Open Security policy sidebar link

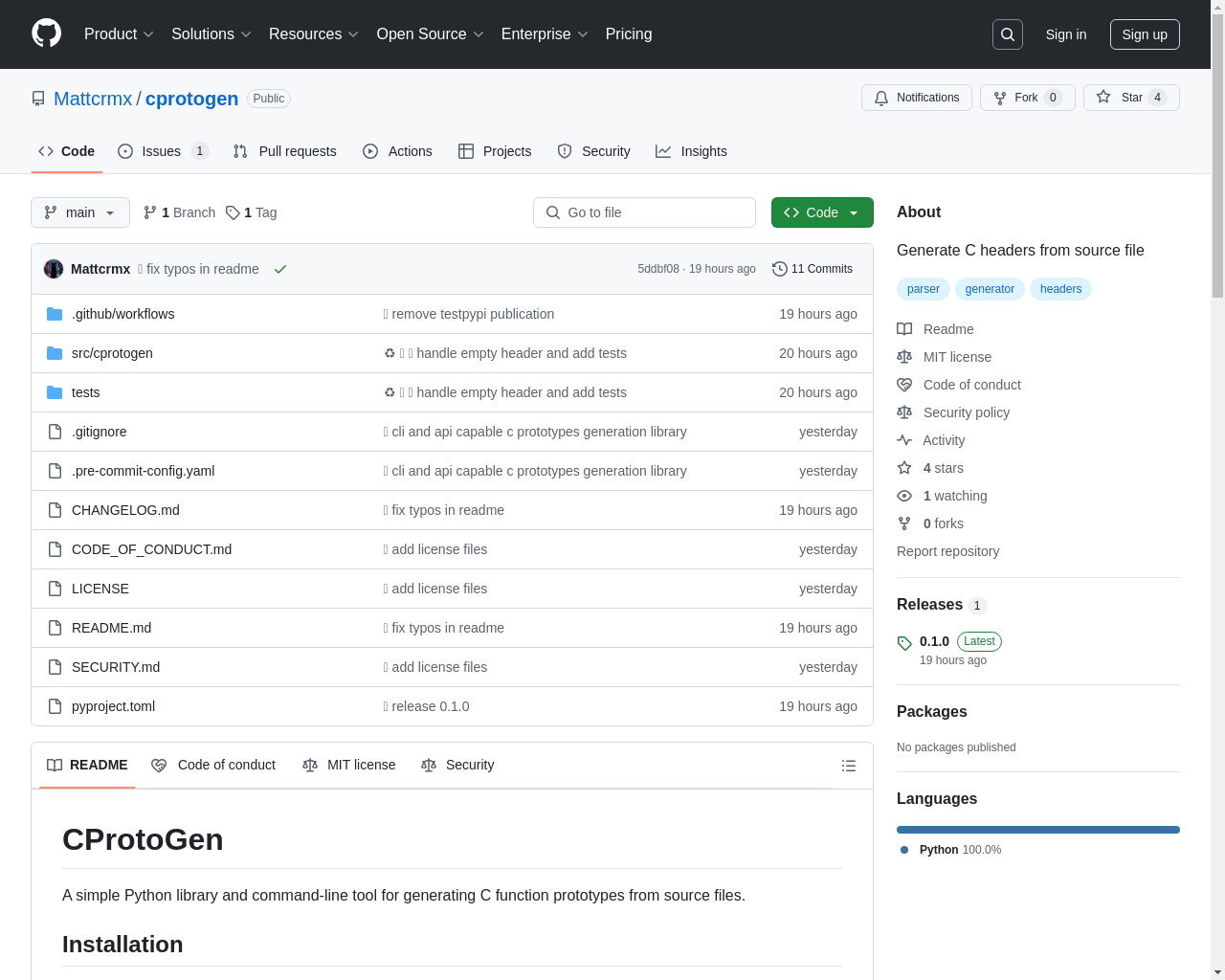tap(953, 412)
